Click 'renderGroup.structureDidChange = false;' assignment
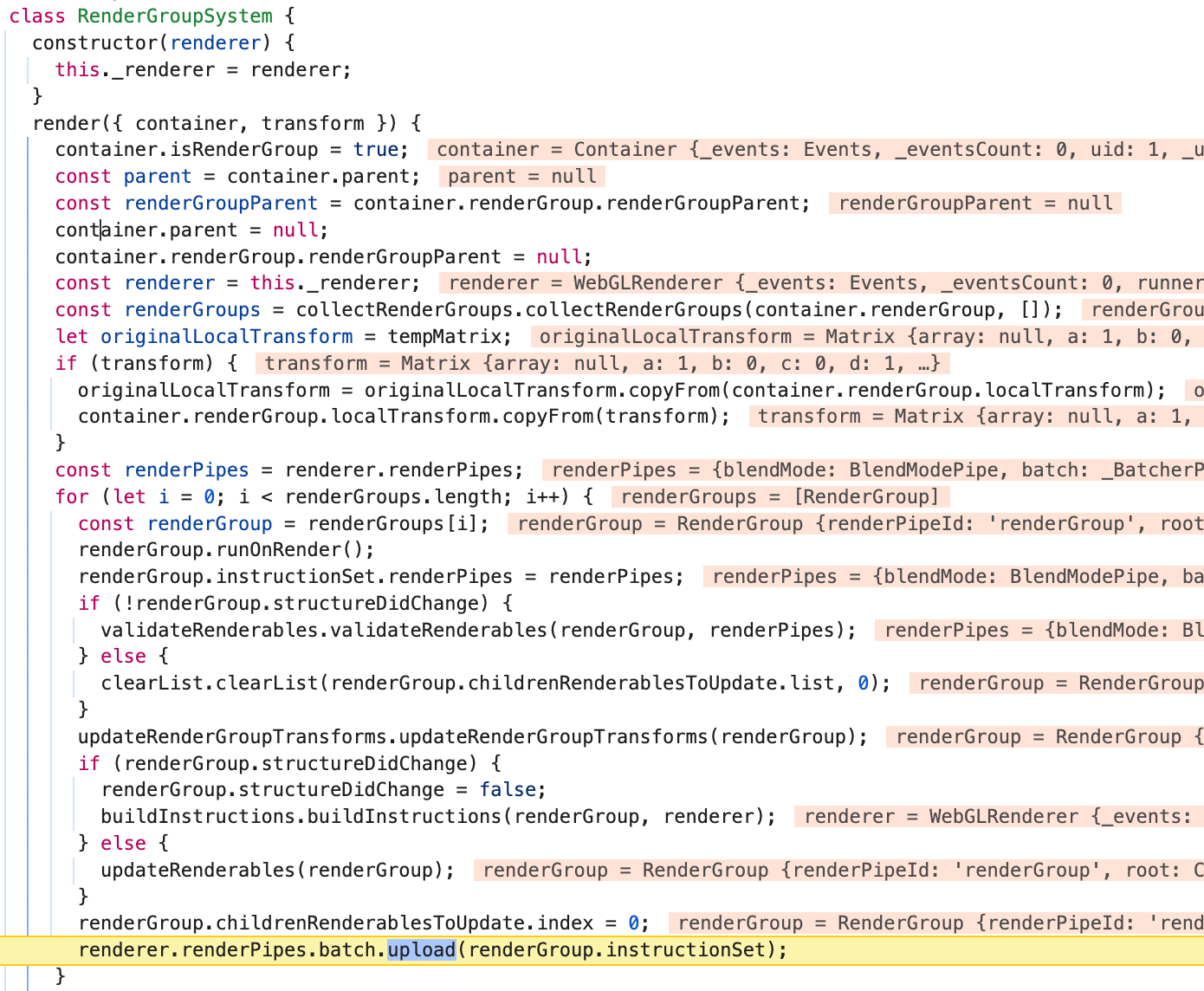 324,789
